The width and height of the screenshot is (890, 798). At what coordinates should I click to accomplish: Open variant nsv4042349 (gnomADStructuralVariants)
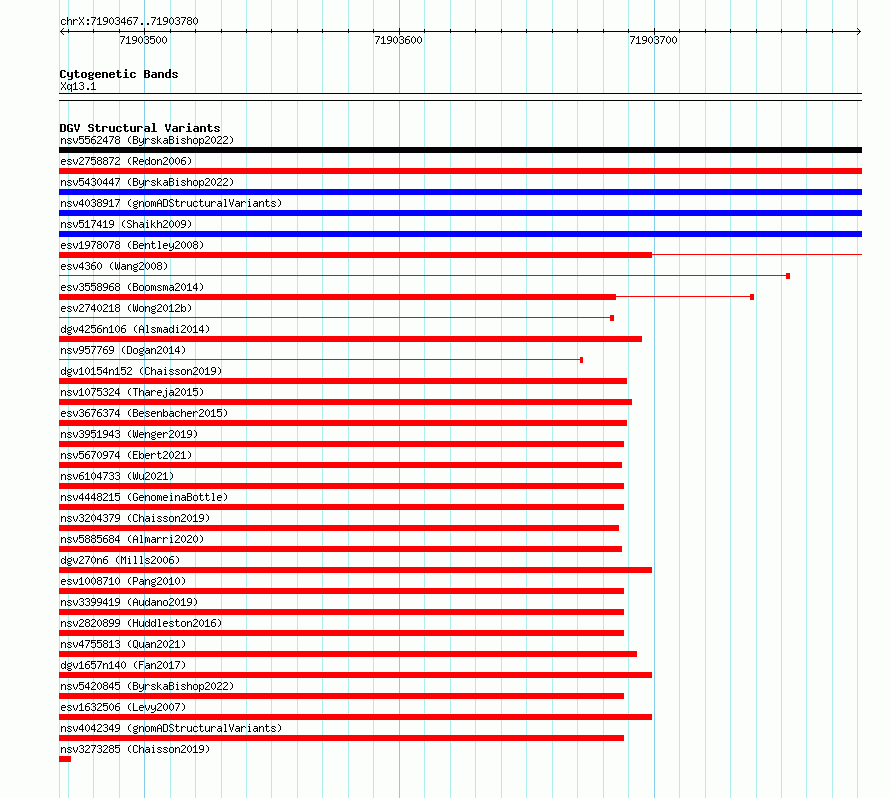coord(171,728)
